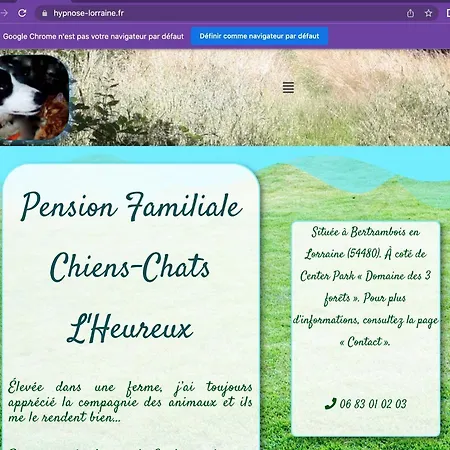Click the text Située à Bertrambois en
This screenshot has height=450, width=450.
(x=366, y=232)
